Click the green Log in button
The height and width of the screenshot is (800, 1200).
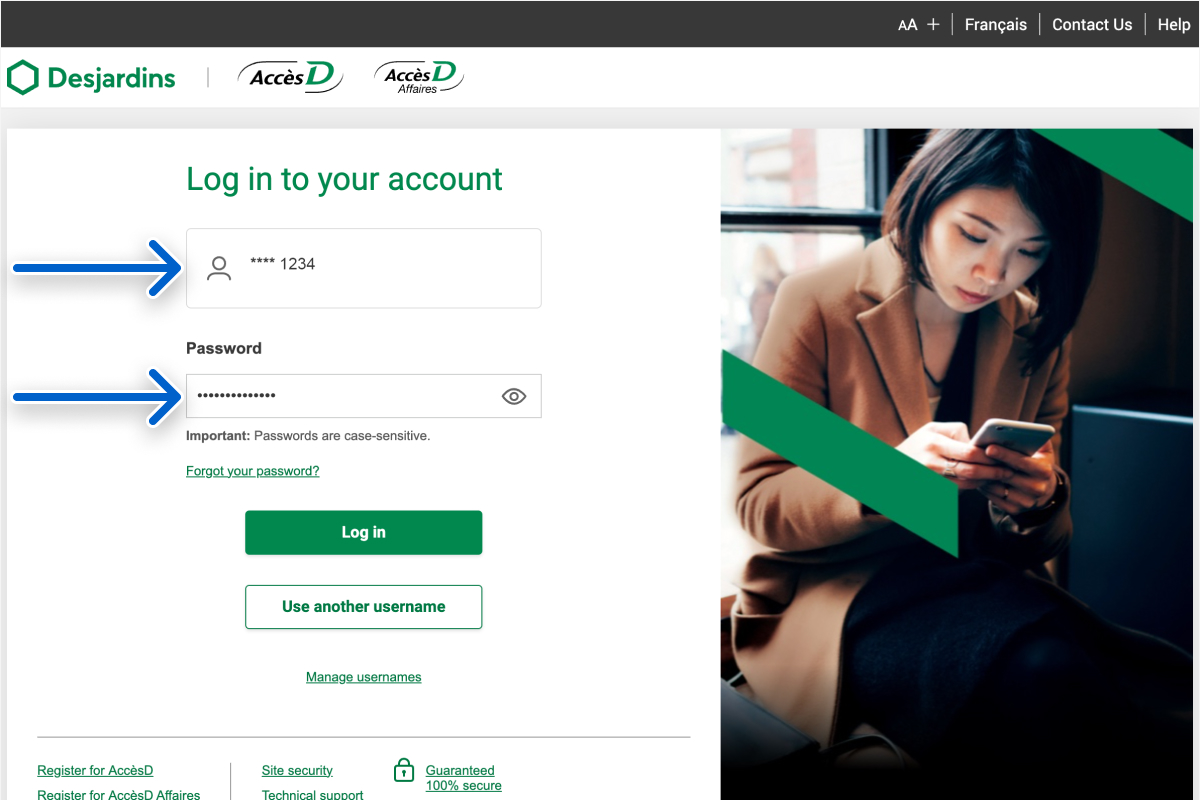pyautogui.click(x=364, y=532)
